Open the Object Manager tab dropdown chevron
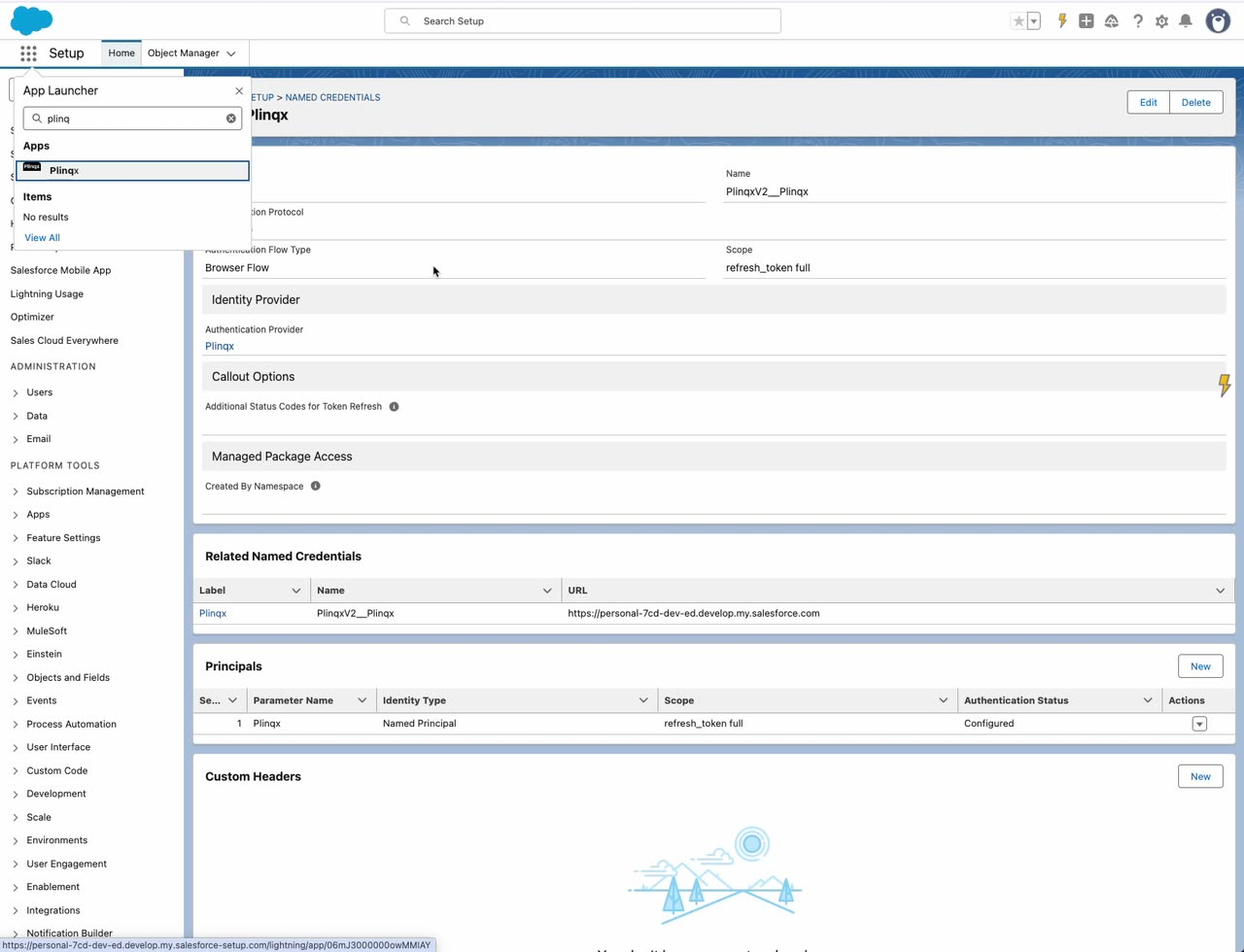Image resolution: width=1244 pixels, height=952 pixels. [231, 53]
